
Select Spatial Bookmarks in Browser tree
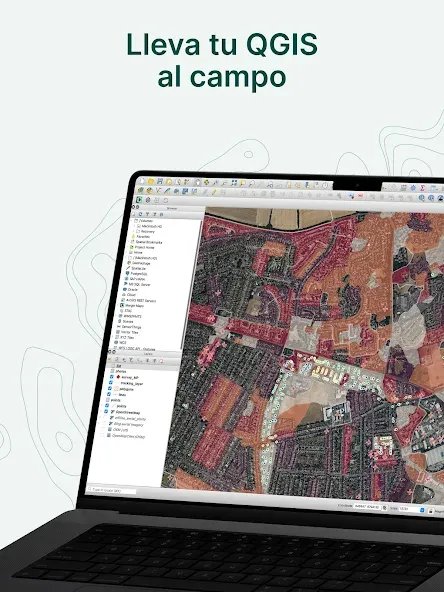(x=149, y=242)
